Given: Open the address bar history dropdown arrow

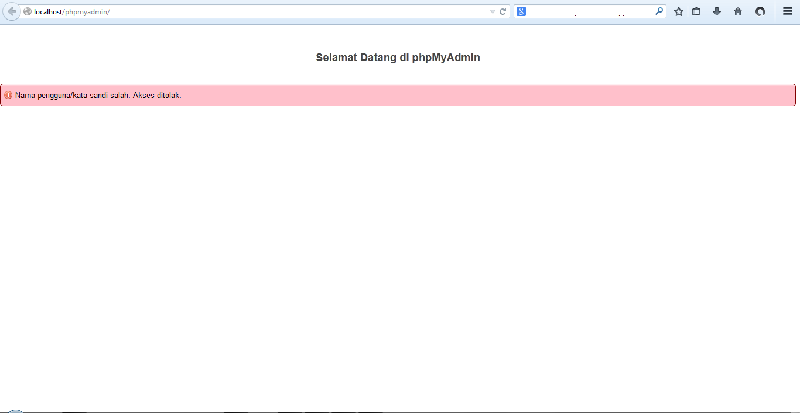Looking at the screenshot, I should 492,12.
